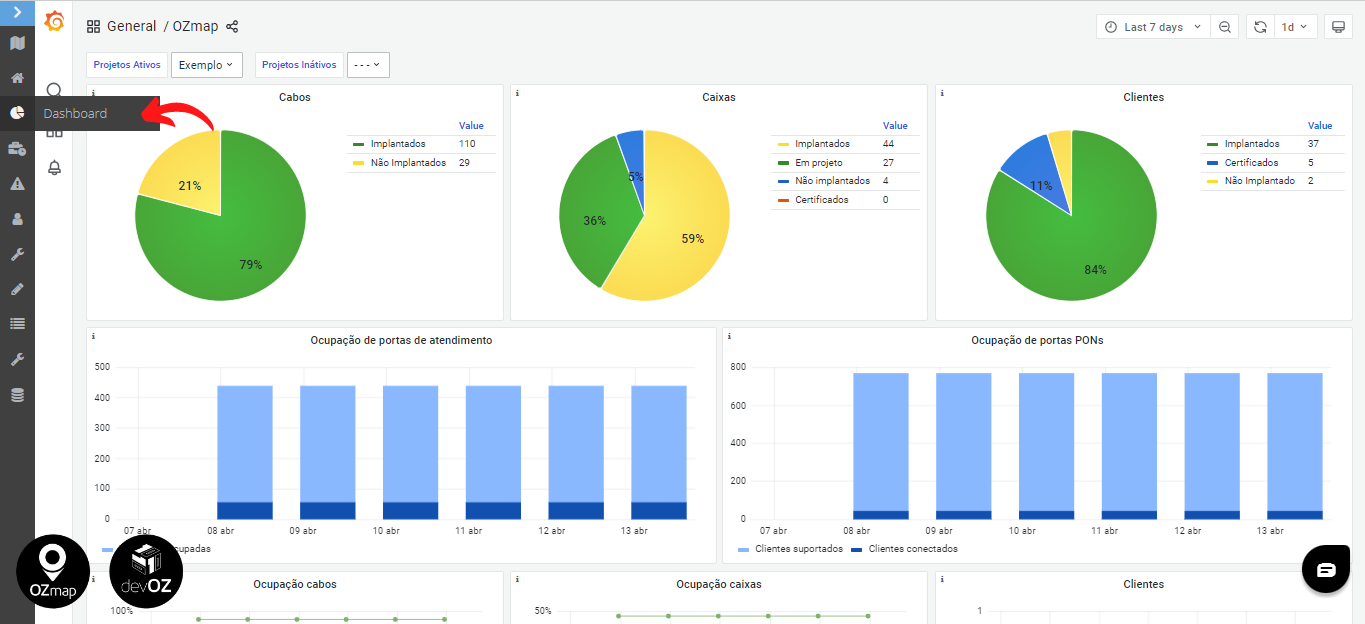
Task: Open the user profile icon in sidebar
Action: coord(17,219)
